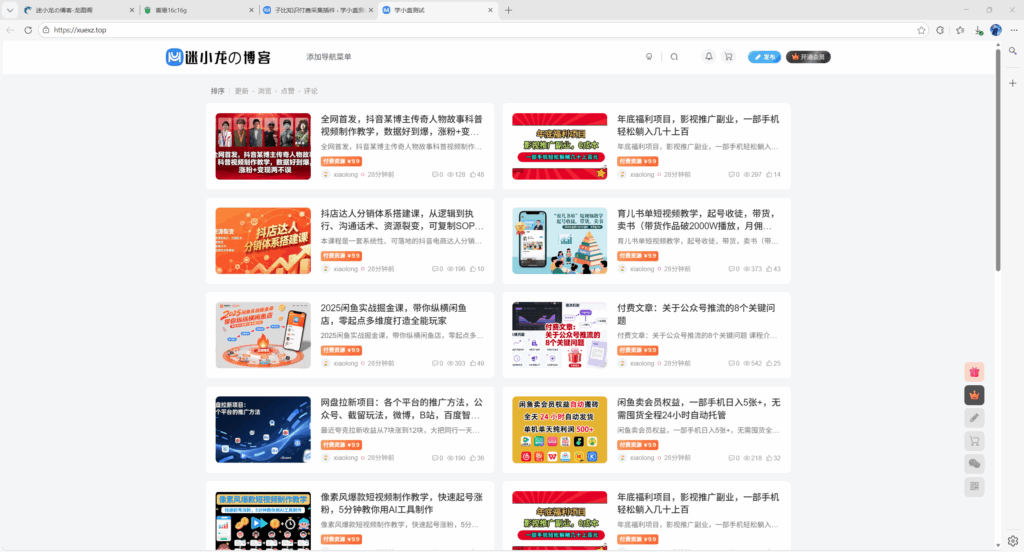Screen dimensions: 1024x552
Task: Close the 16c16g browser tab
Action: [251, 10]
